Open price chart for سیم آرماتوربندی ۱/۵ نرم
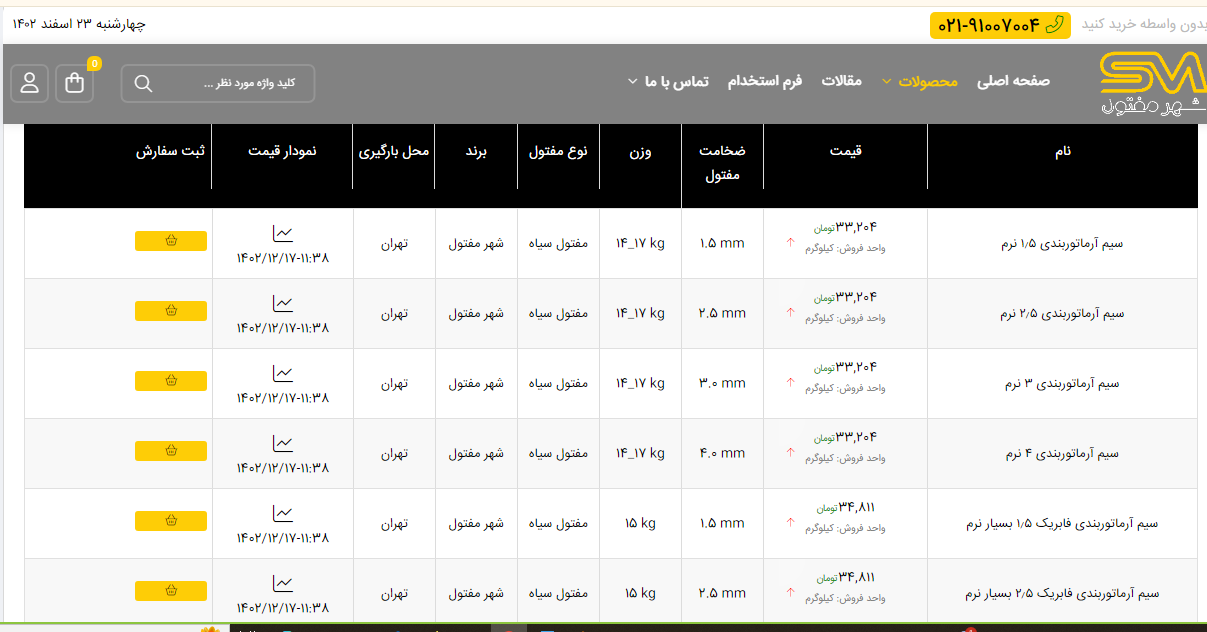Screen dimensions: 1207x632 coord(283,234)
